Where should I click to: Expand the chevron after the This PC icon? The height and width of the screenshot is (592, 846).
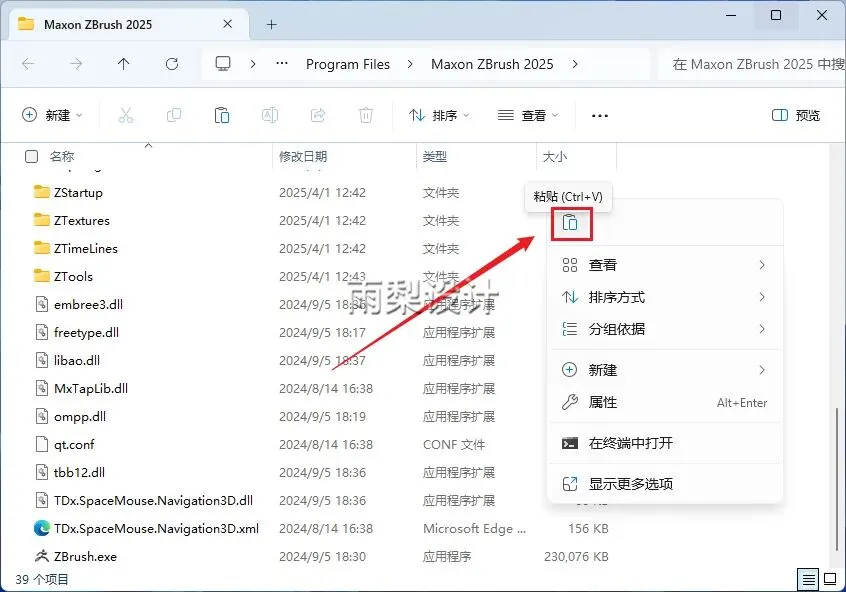point(253,64)
